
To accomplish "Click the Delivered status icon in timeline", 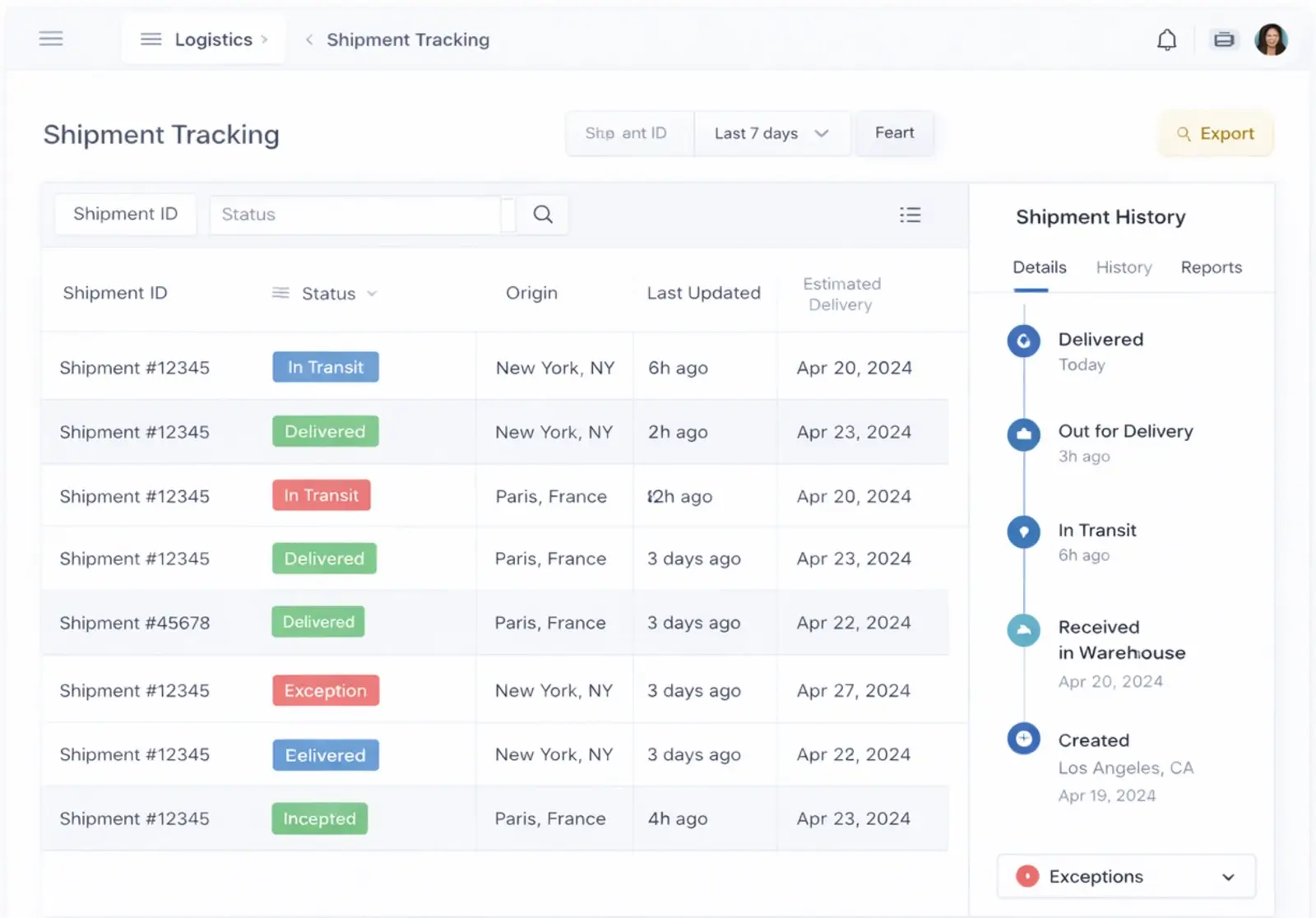I will pos(1023,341).
